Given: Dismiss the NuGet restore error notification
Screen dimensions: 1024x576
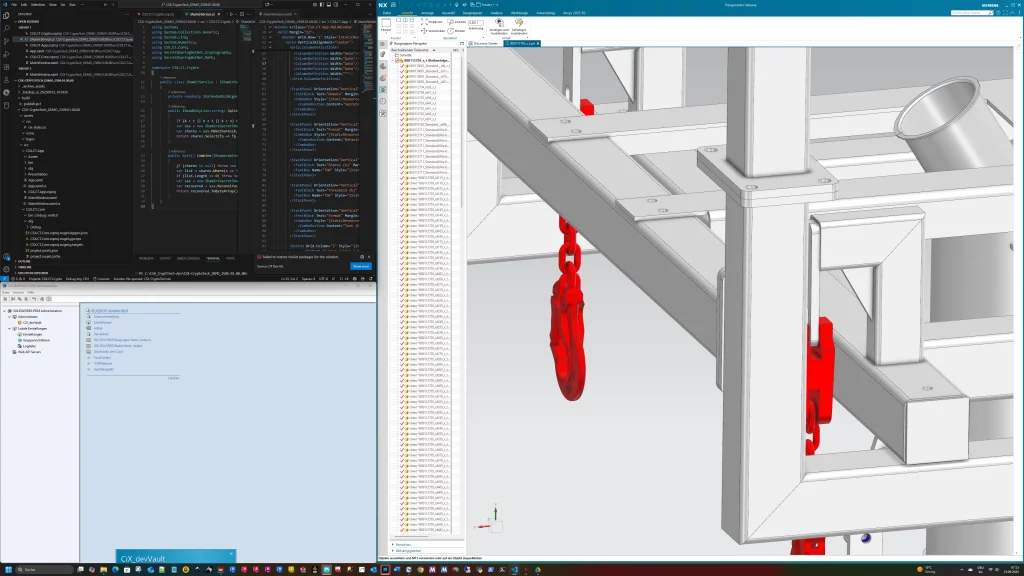Looking at the screenshot, I should tap(369, 258).
